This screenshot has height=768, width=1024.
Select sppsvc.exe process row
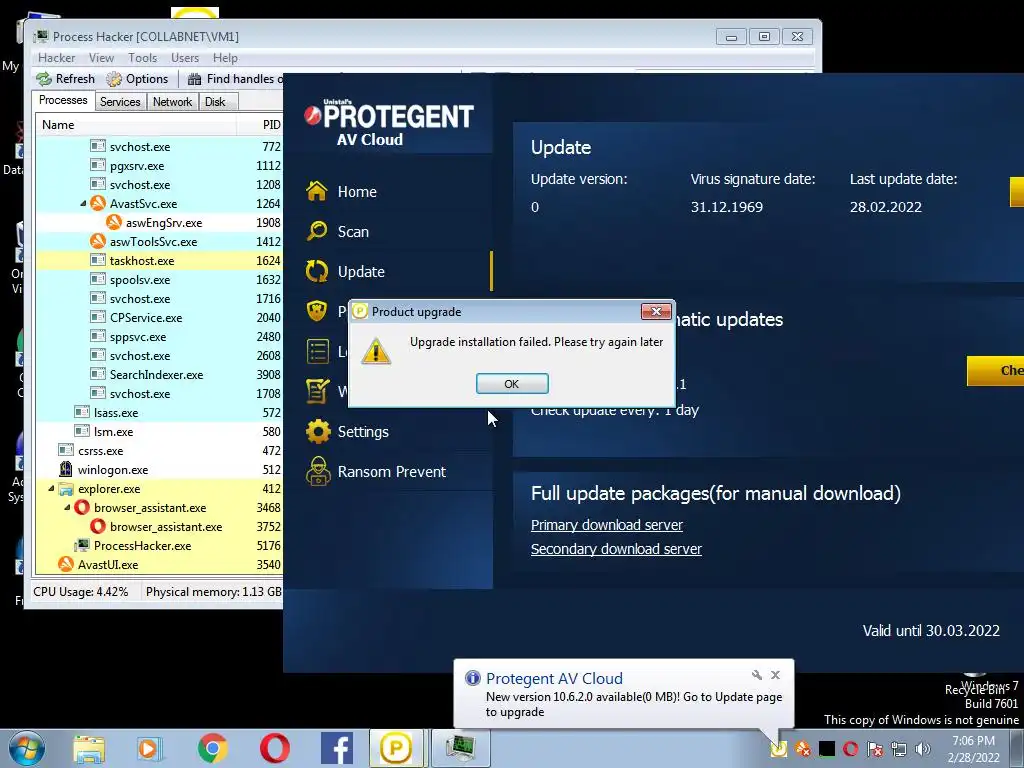[x=159, y=337]
